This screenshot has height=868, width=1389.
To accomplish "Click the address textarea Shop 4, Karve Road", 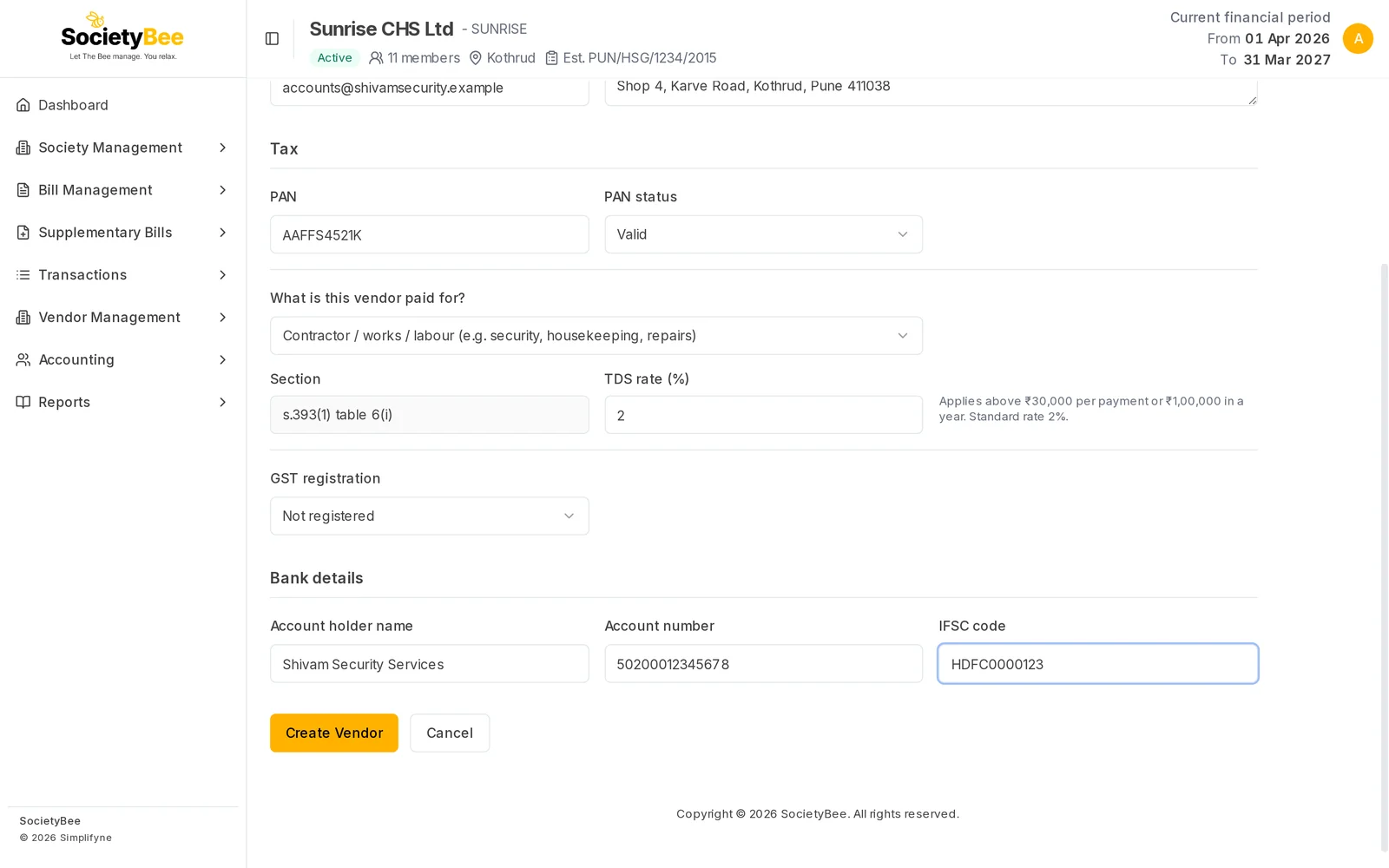I will pyautogui.click(x=931, y=90).
